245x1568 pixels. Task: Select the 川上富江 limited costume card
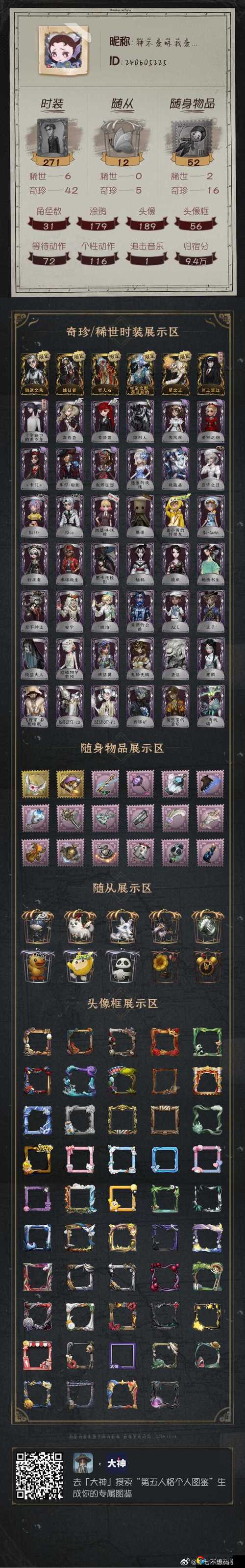pyautogui.click(x=211, y=374)
